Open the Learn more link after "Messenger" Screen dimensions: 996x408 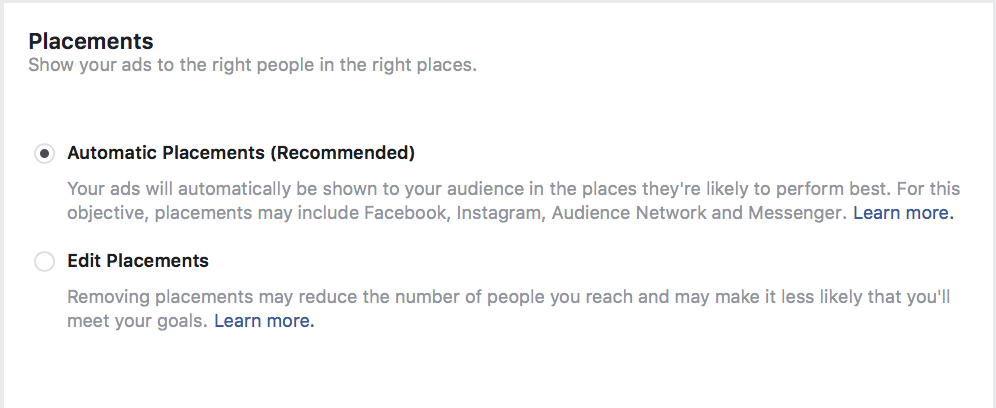click(903, 213)
